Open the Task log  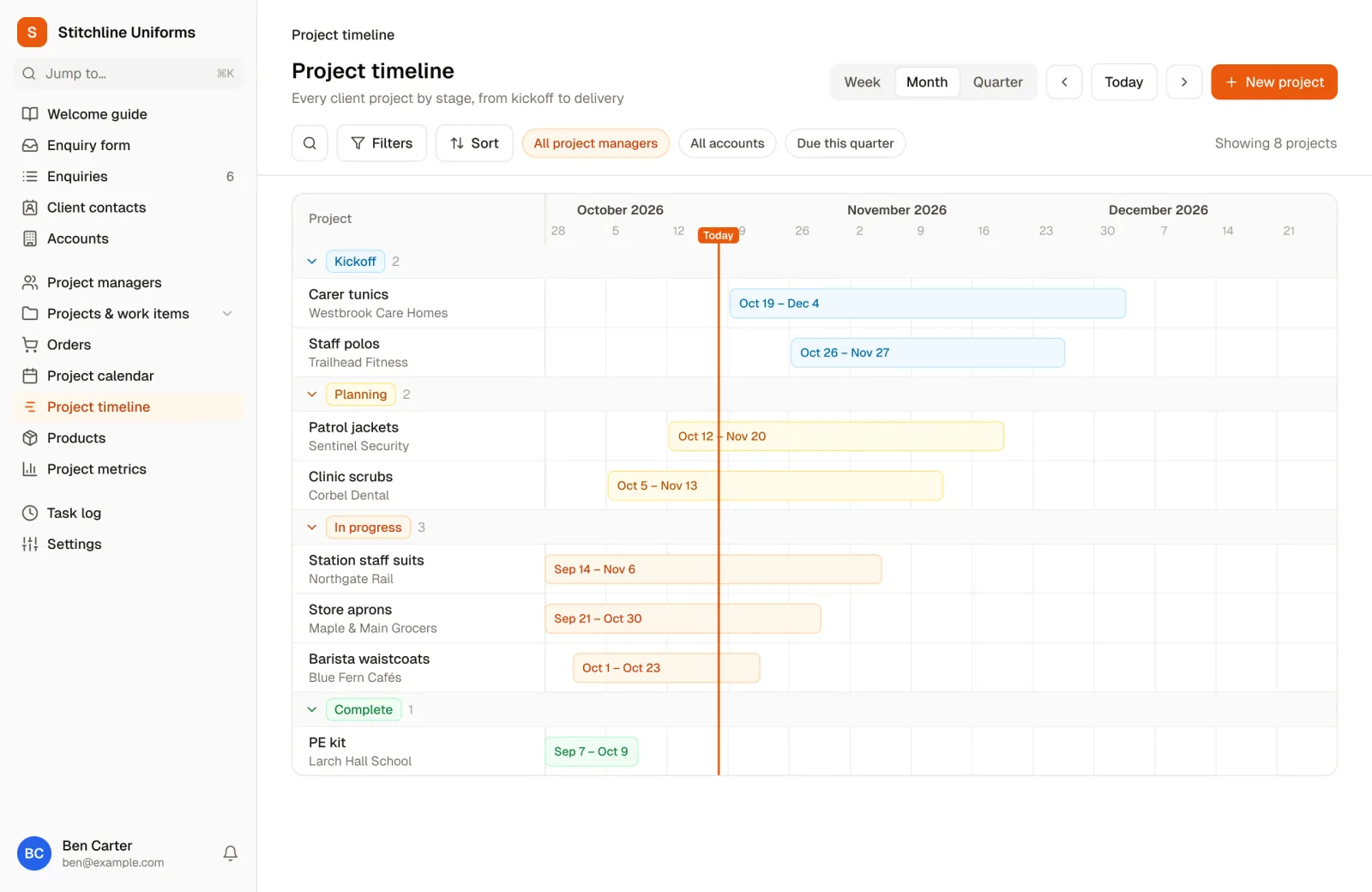coord(129,513)
